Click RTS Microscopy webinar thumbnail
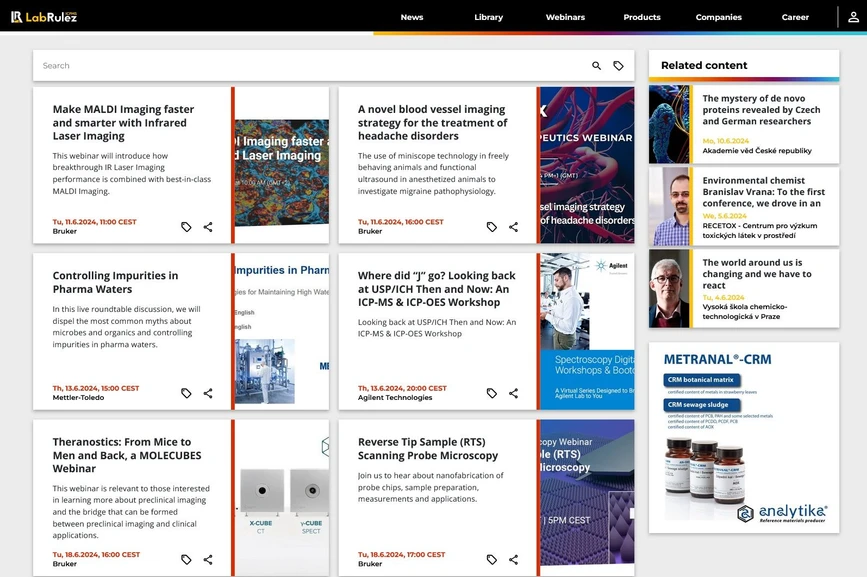Viewport: 867px width, 577px height. pos(587,497)
